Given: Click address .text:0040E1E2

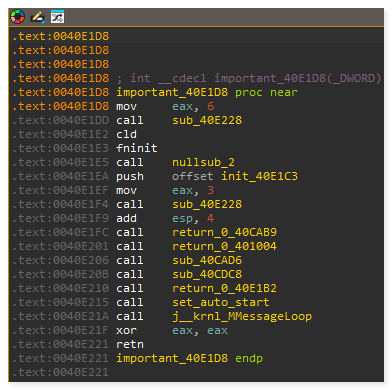Looking at the screenshot, I should click(x=60, y=134).
